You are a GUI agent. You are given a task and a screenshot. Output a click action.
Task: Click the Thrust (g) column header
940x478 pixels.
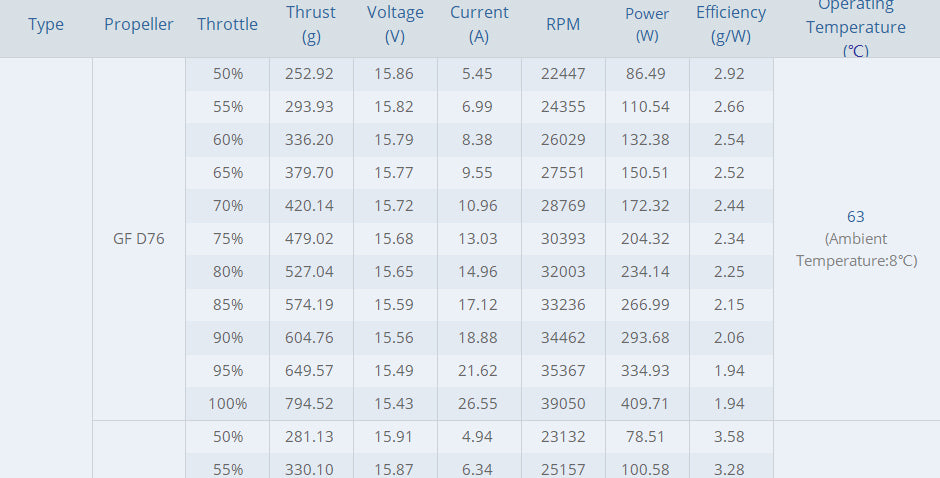pyautogui.click(x=311, y=25)
